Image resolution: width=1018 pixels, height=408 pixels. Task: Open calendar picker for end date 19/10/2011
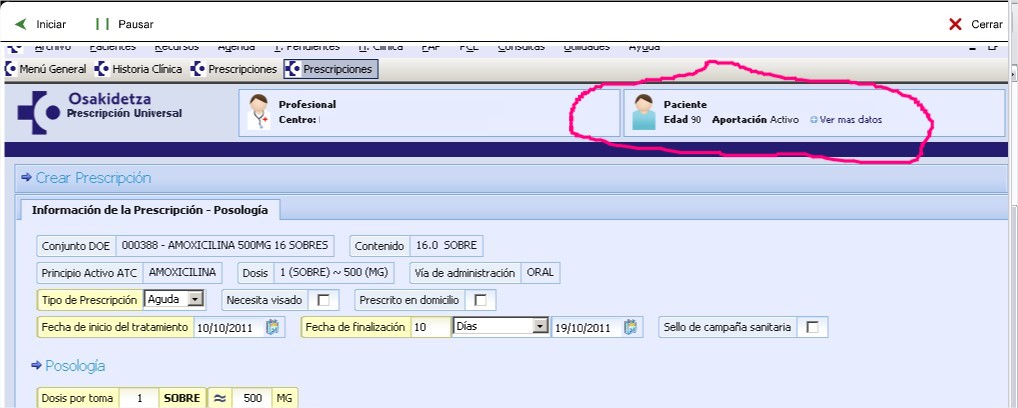(x=632, y=327)
